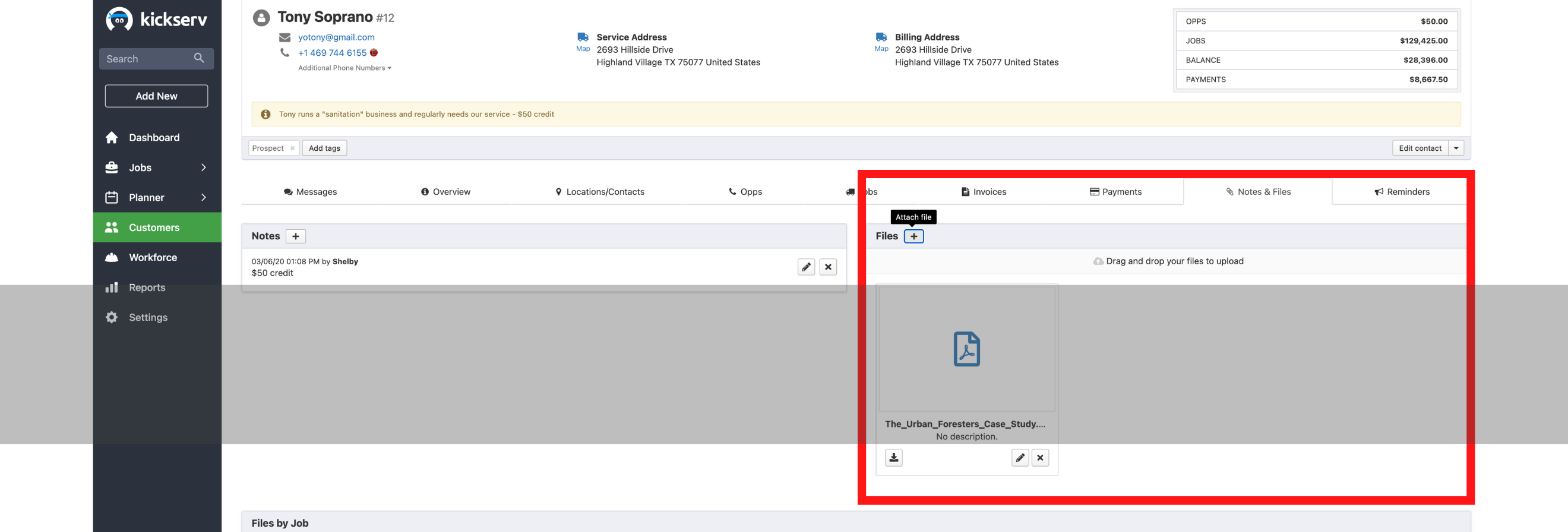The height and width of the screenshot is (532, 1568).
Task: Delete the Urban Foresters file
Action: 1039,458
